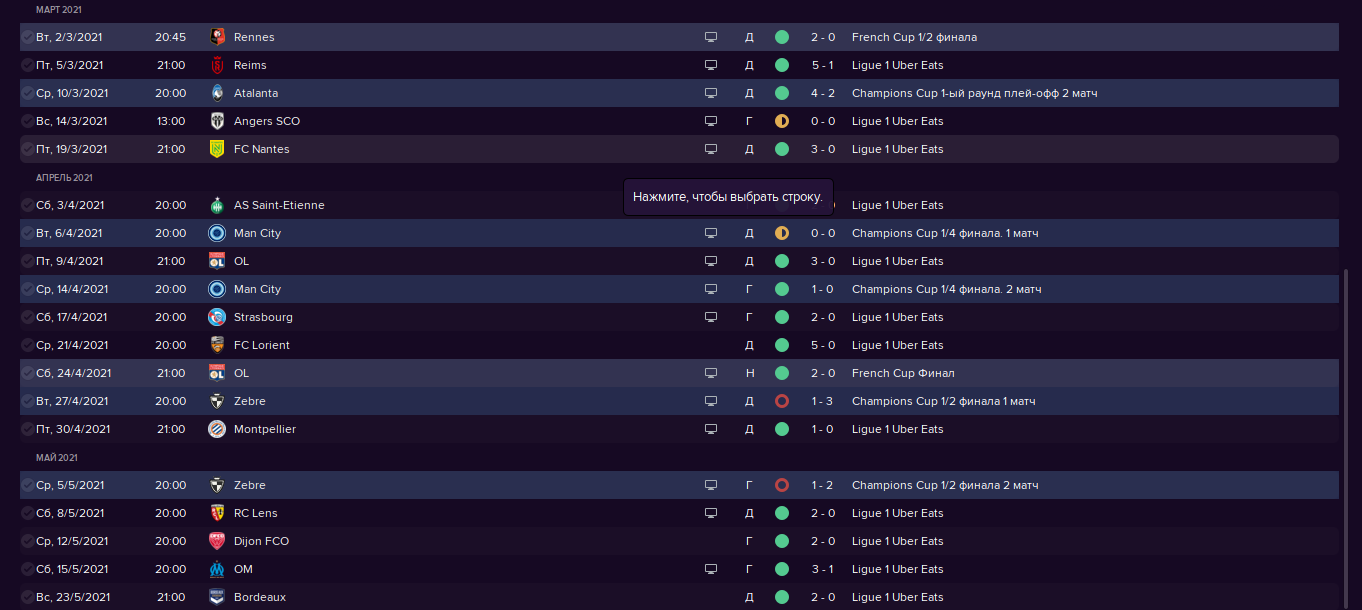Click the Atalanta club crest icon
The width and height of the screenshot is (1362, 610).
pos(216,93)
